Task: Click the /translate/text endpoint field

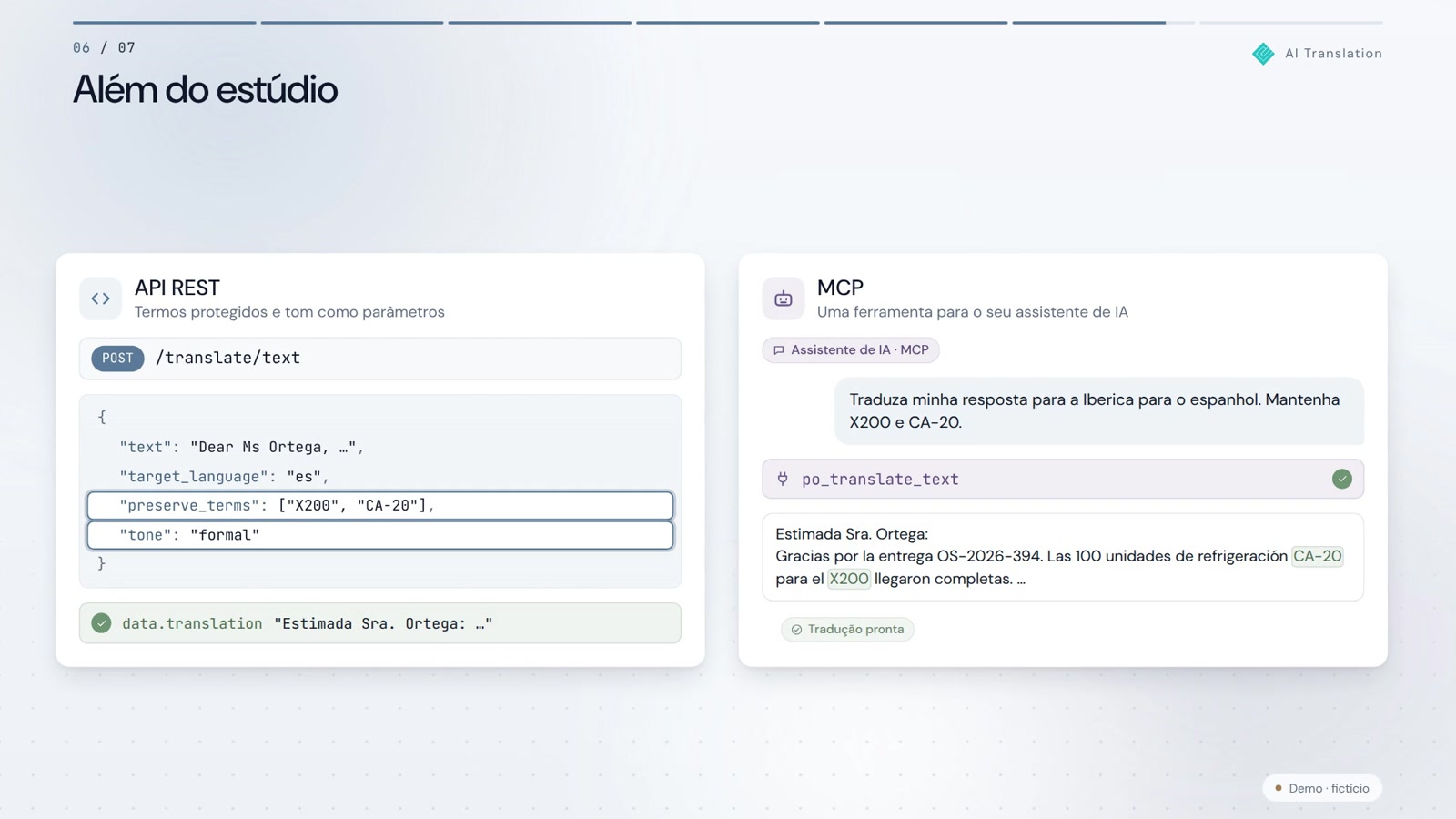Action: click(380, 359)
